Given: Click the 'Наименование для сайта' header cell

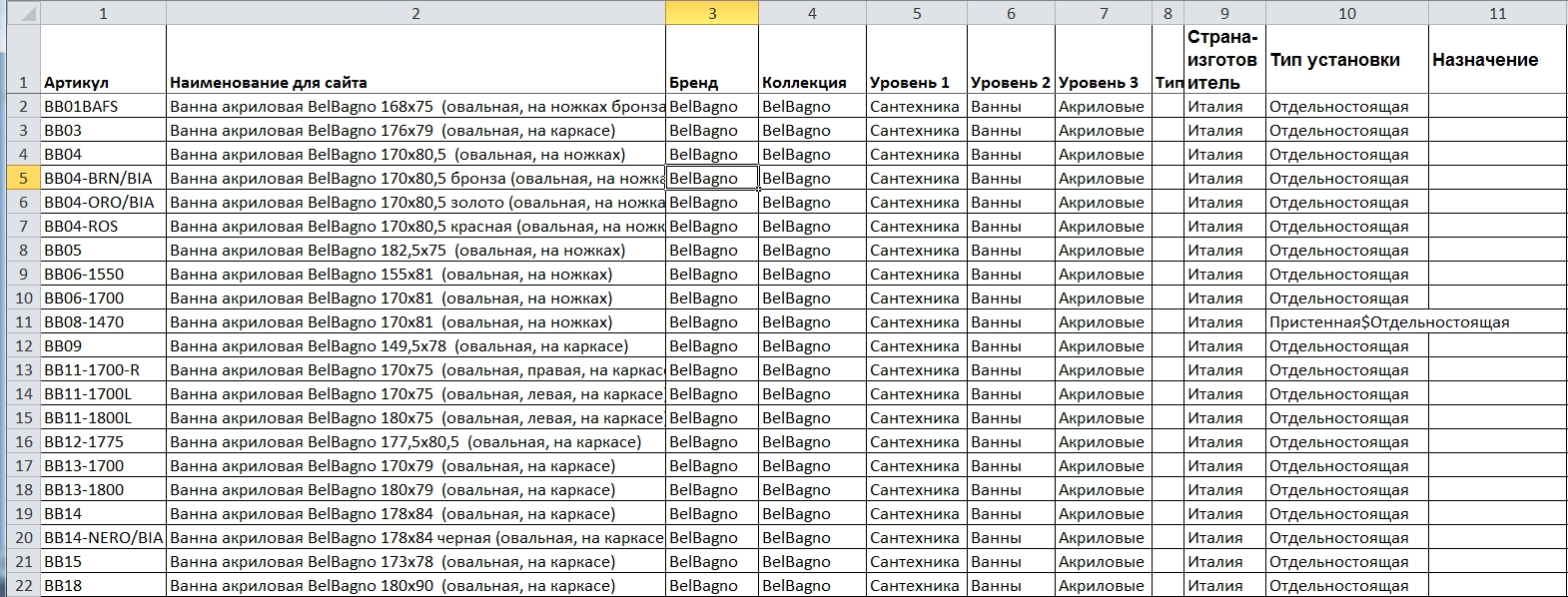Looking at the screenshot, I should (x=415, y=59).
